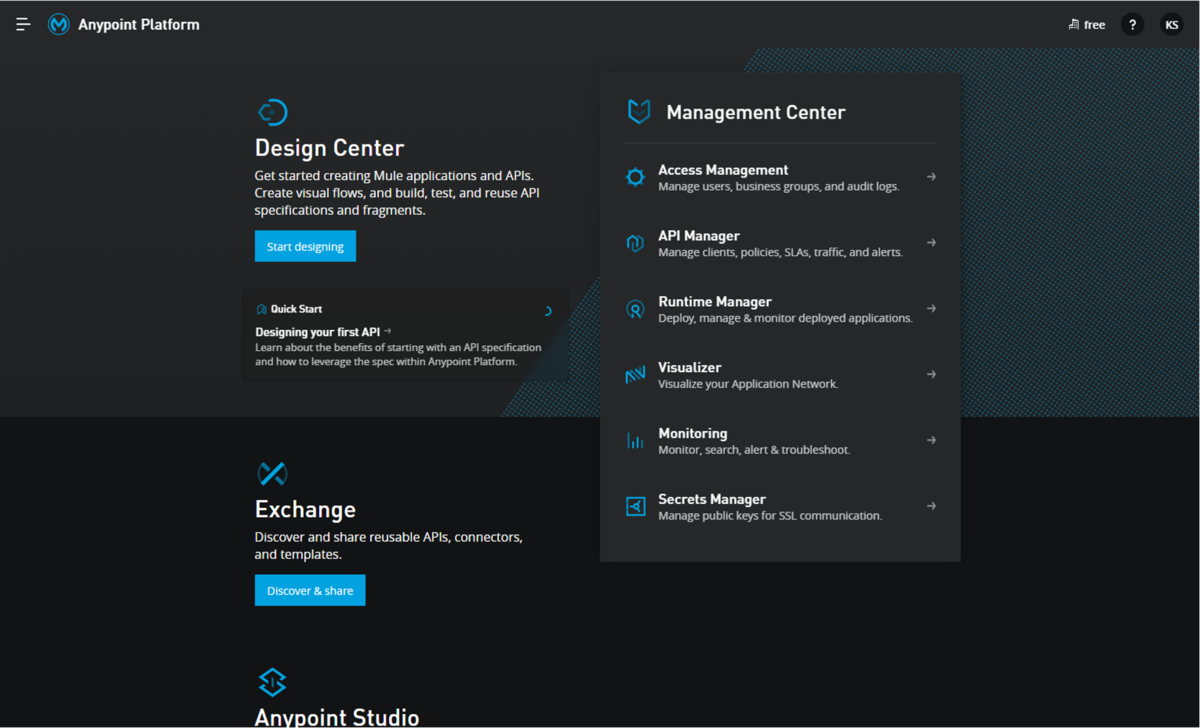Viewport: 1200px width, 728px height.
Task: Select the Exchange icon
Action: point(272,474)
